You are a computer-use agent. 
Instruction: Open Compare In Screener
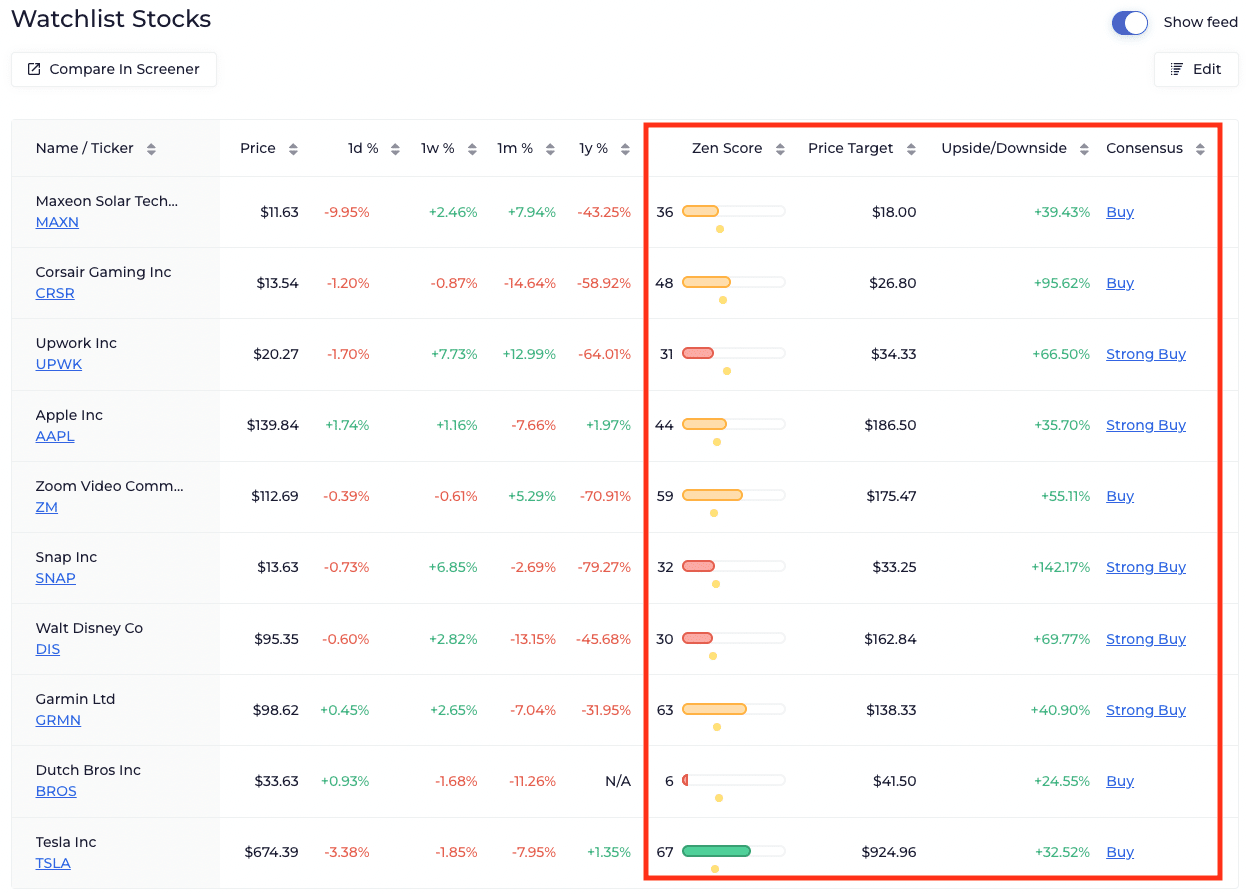coord(114,69)
